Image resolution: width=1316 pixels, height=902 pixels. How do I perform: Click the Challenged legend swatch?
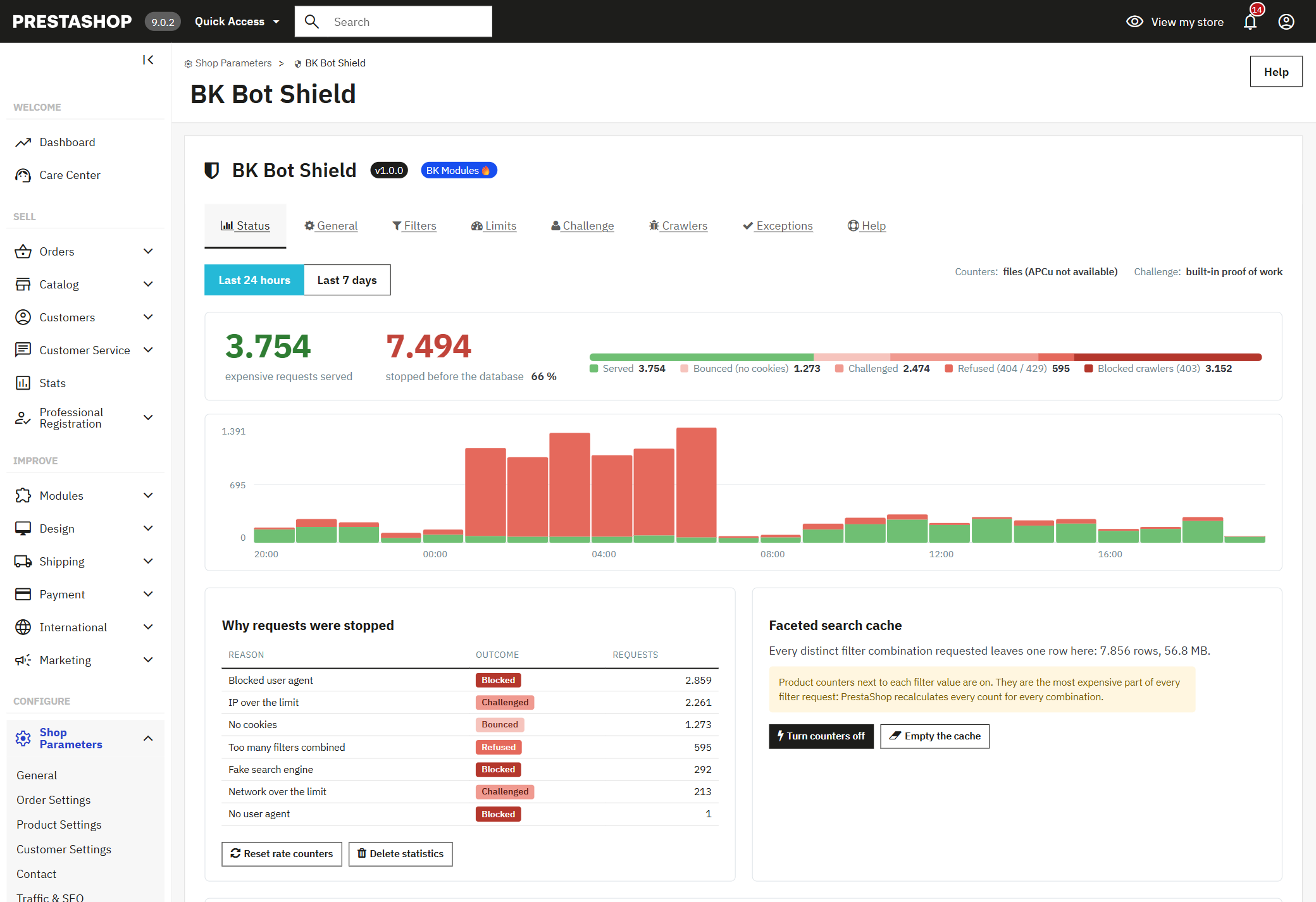(839, 369)
